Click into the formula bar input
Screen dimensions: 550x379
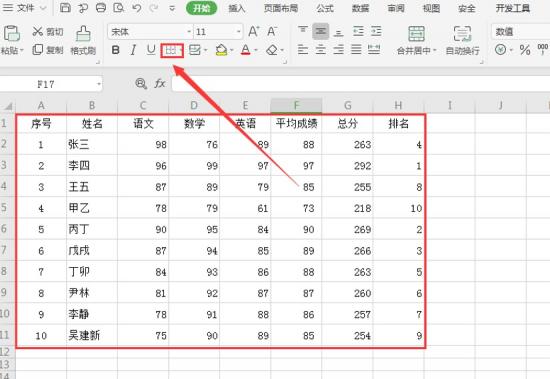coord(361,84)
